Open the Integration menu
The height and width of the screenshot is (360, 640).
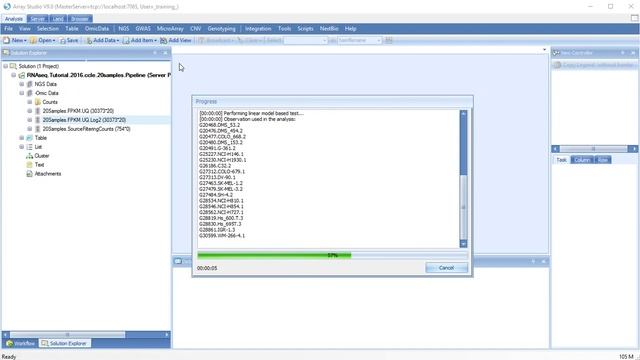point(258,29)
